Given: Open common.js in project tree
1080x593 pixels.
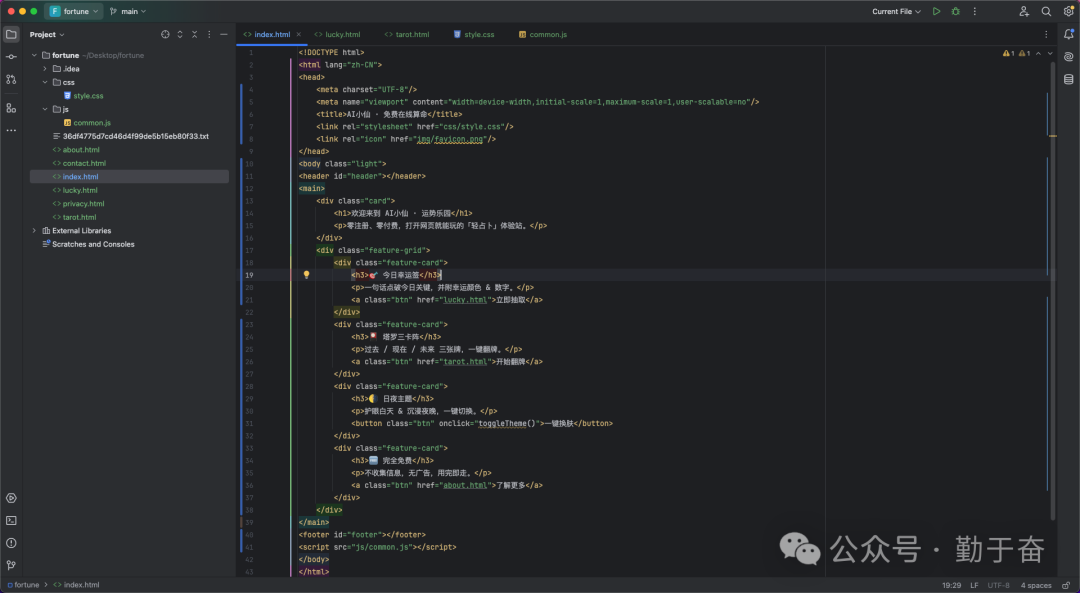Looking at the screenshot, I should [92, 123].
